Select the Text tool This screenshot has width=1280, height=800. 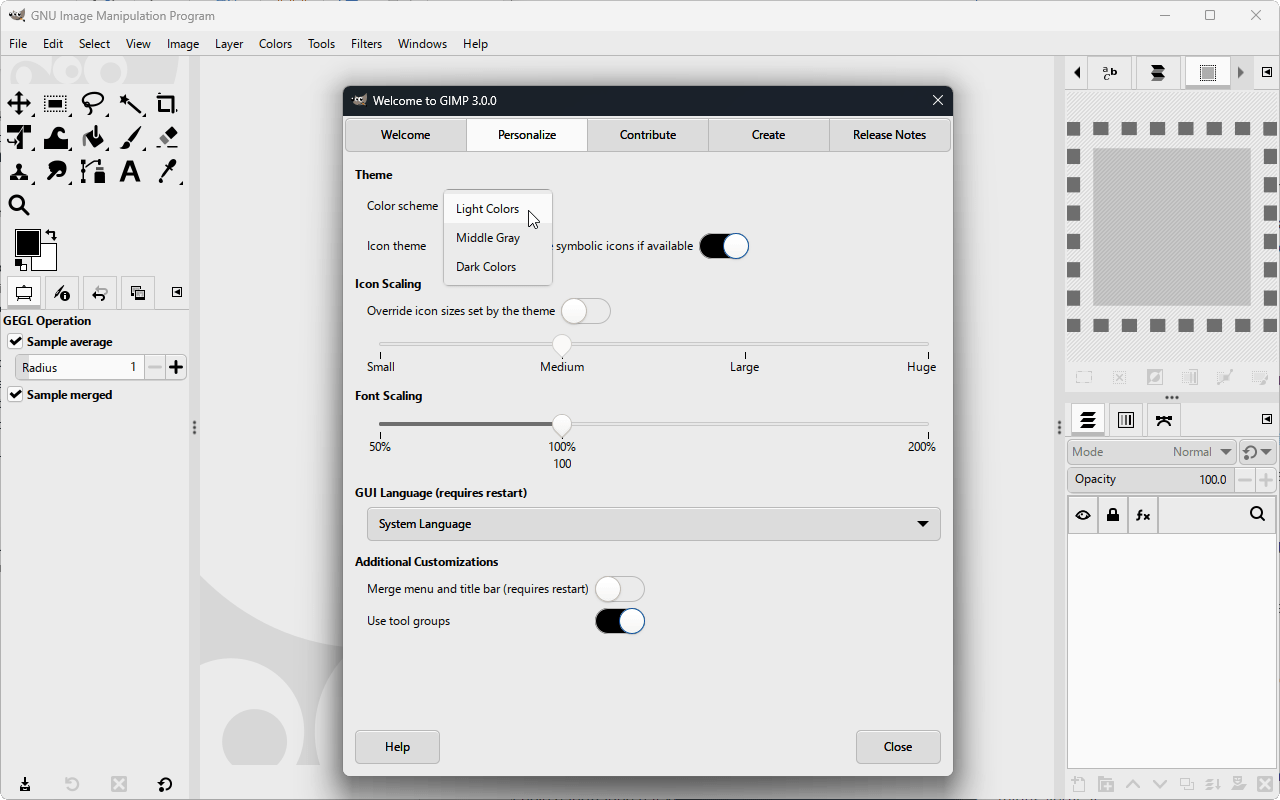tap(130, 171)
